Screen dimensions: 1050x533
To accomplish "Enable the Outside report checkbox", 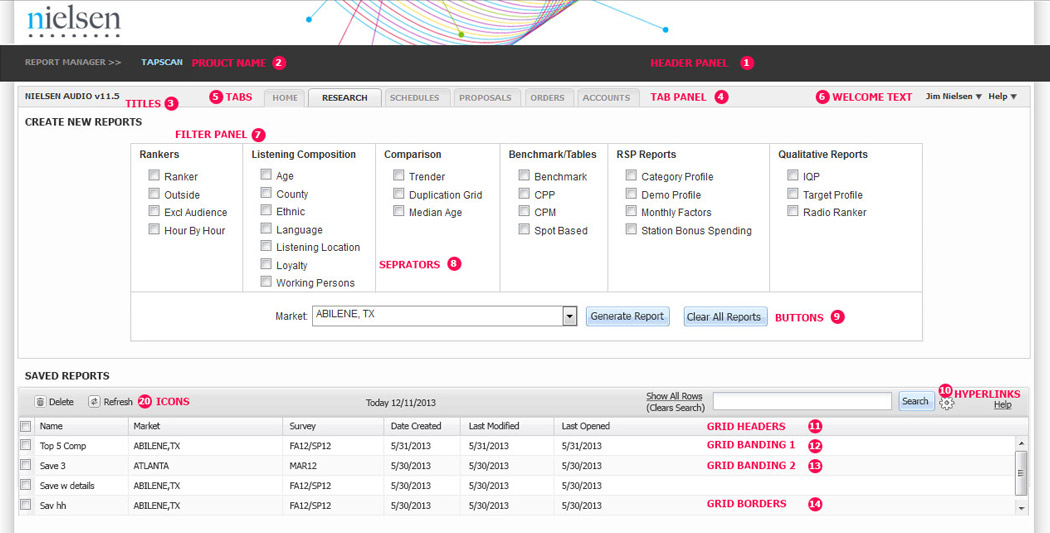I will click(x=154, y=194).
